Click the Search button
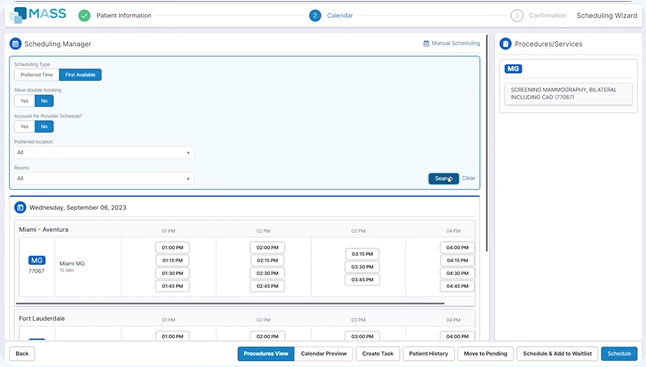This screenshot has width=646, height=367. click(443, 178)
